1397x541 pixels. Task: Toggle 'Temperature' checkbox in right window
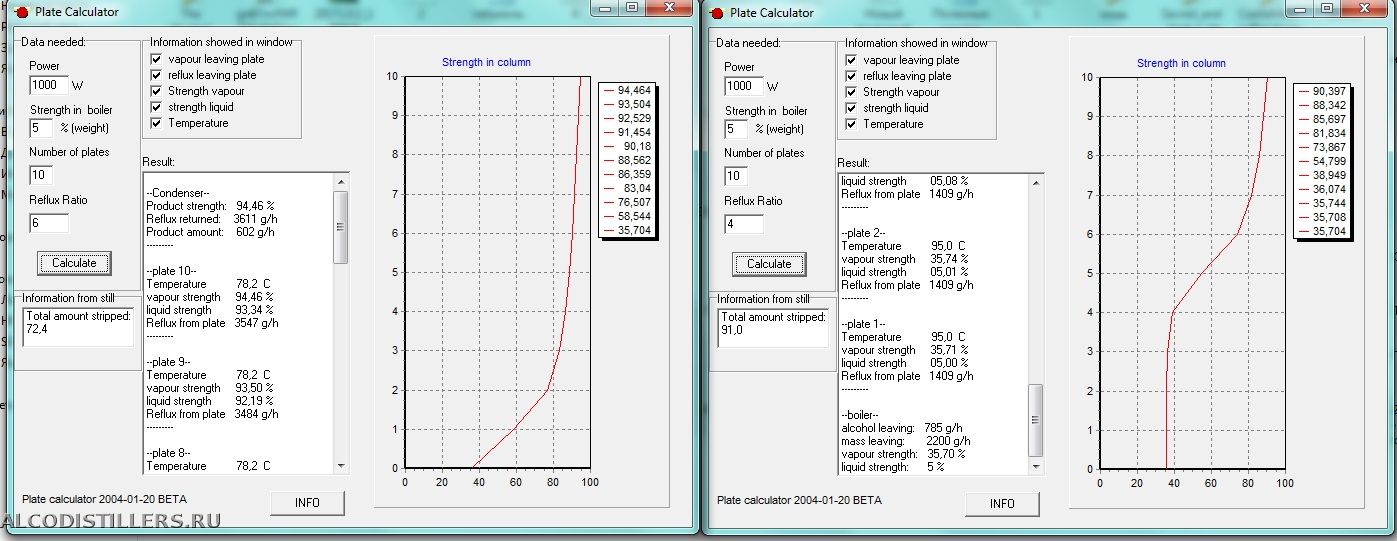851,124
